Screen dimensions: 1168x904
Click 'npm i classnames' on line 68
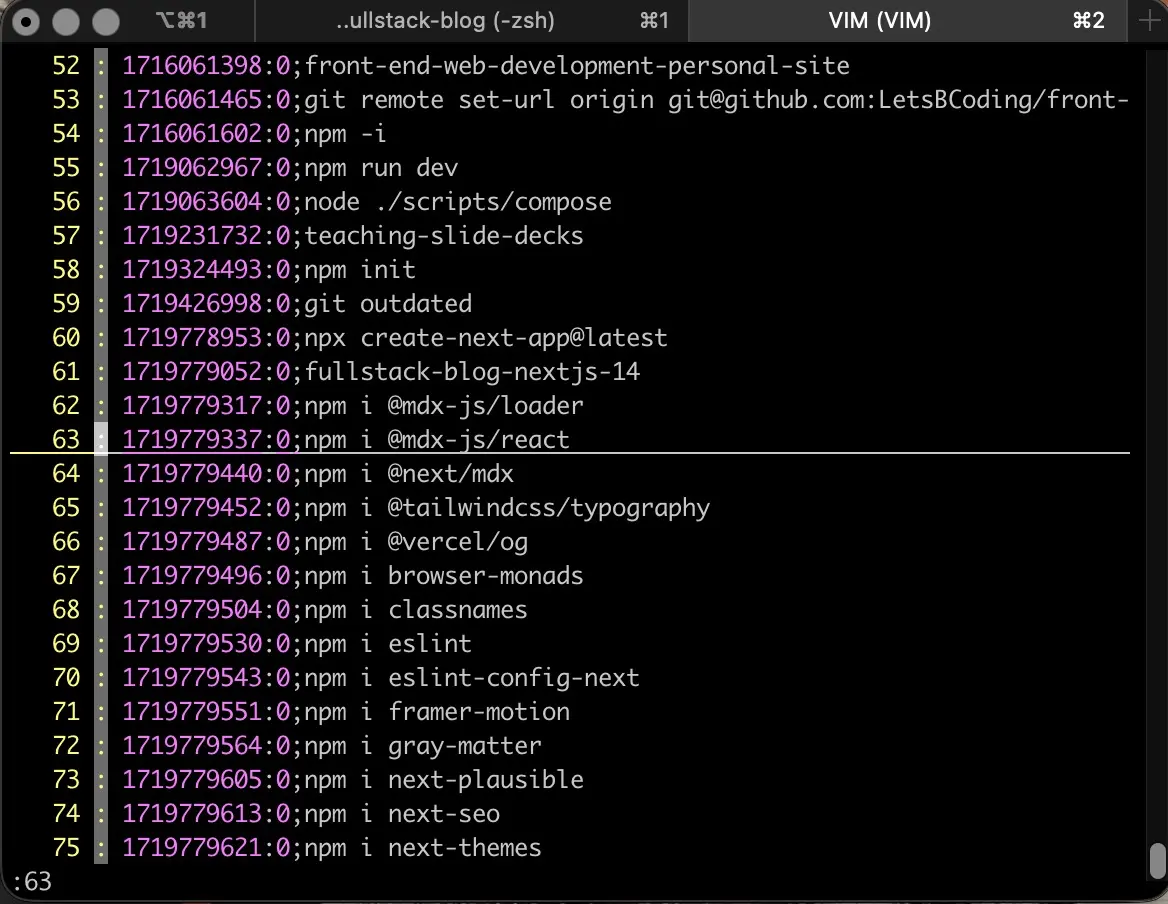[x=416, y=610]
